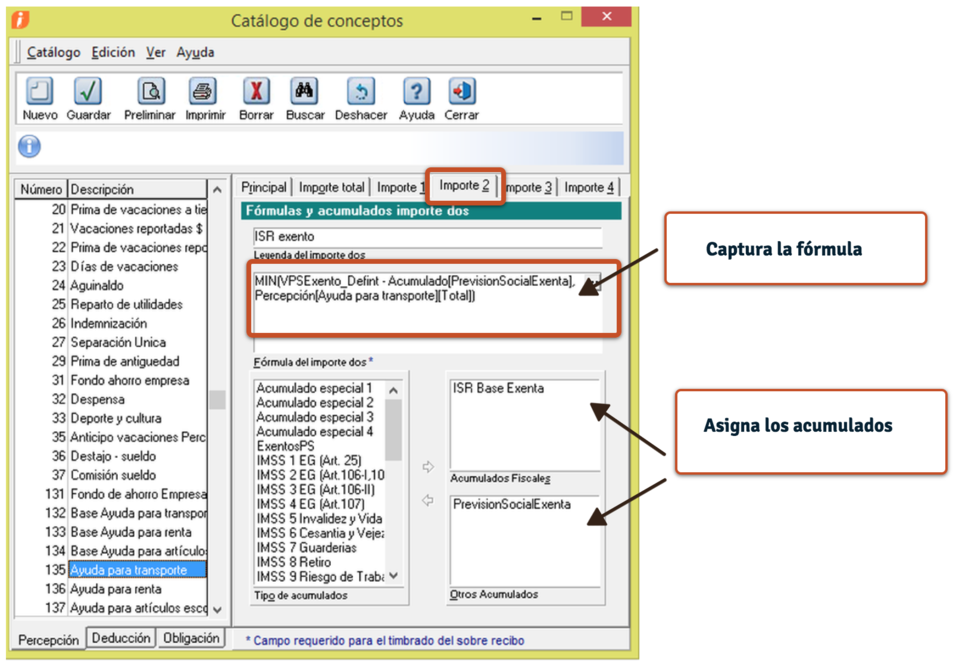Click the concept list scrollbar thumb

pyautogui.click(x=217, y=399)
